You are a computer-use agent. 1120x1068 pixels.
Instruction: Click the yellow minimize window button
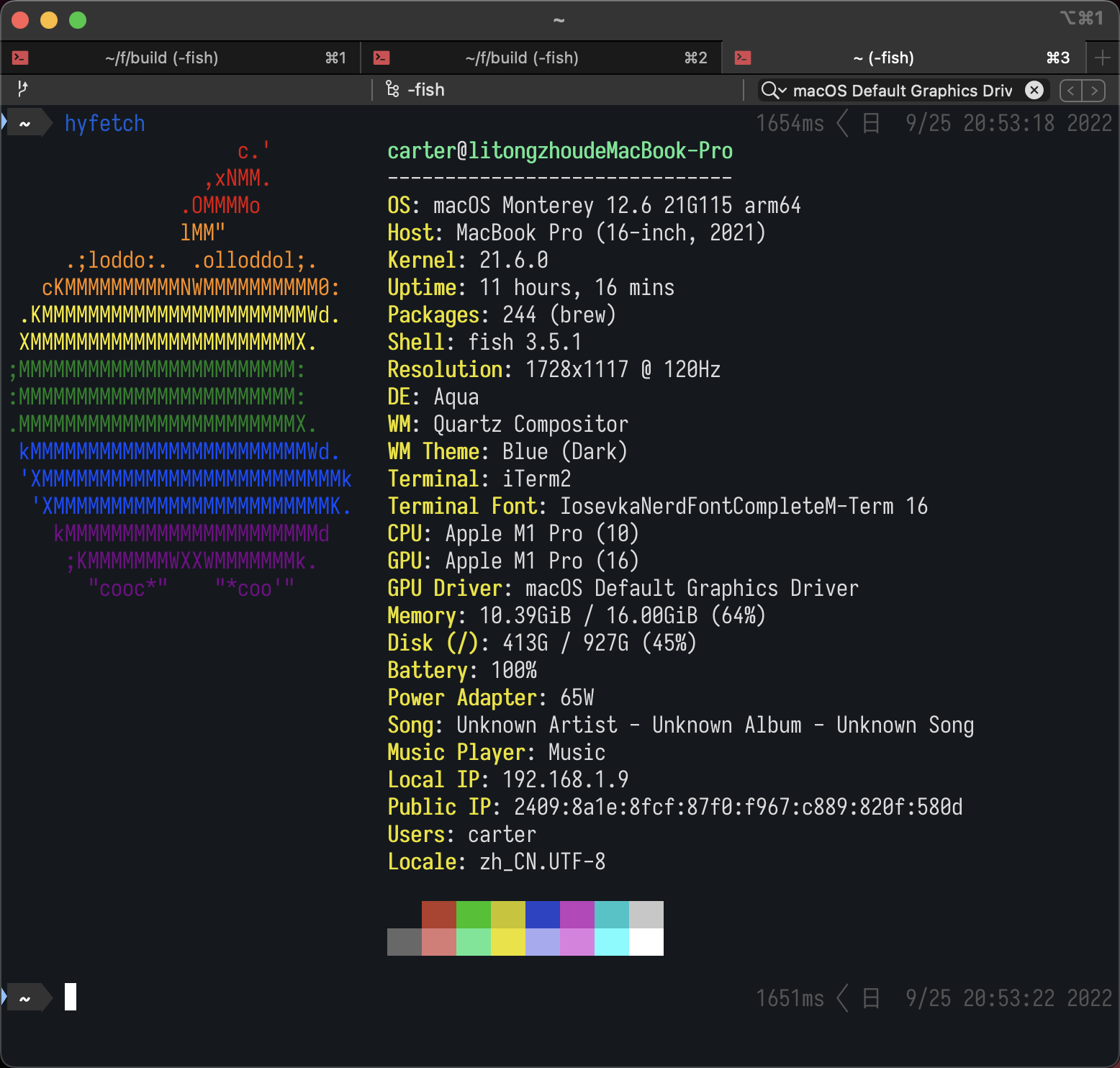point(49,20)
